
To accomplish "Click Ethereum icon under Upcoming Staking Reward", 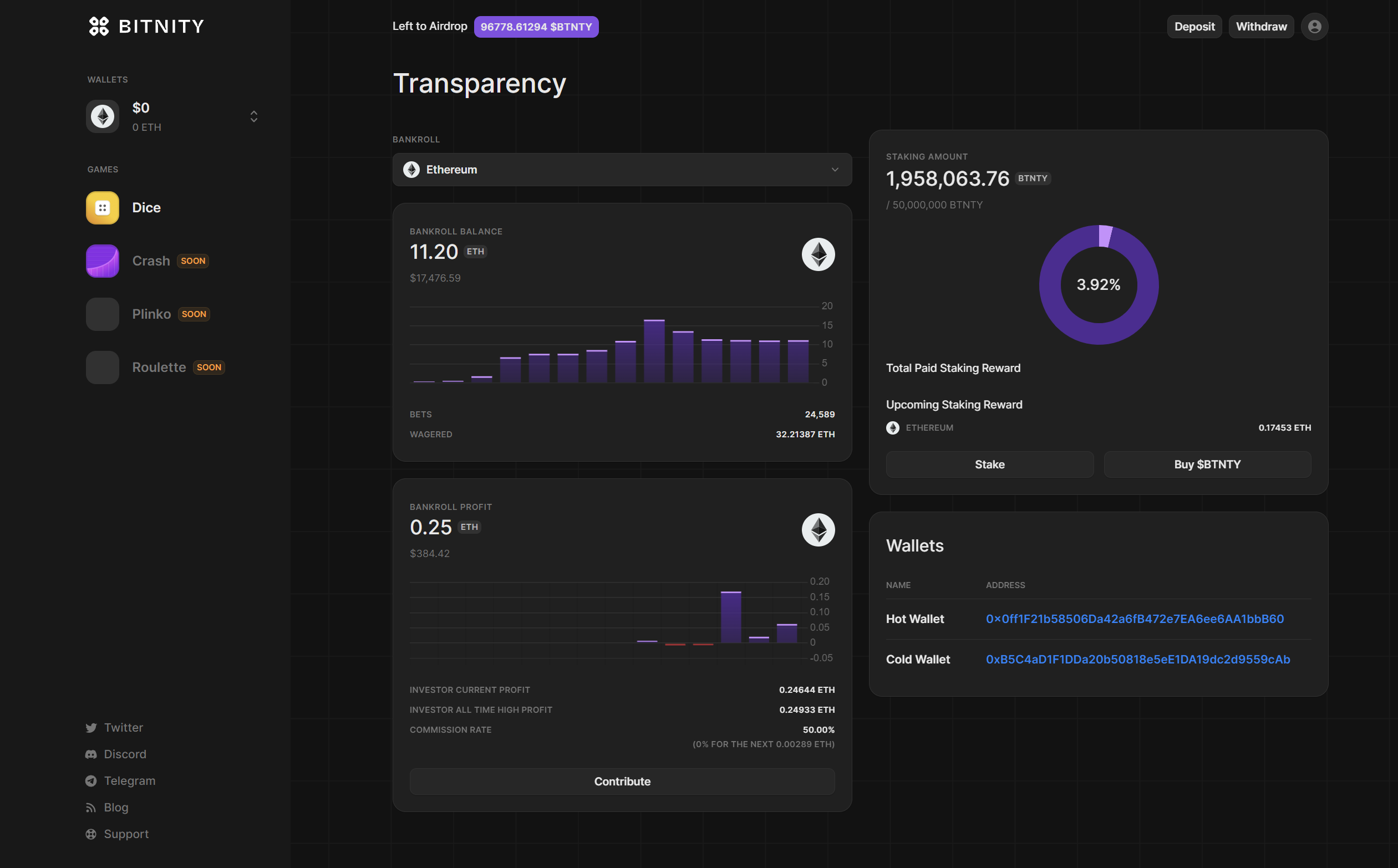I will pos(893,428).
